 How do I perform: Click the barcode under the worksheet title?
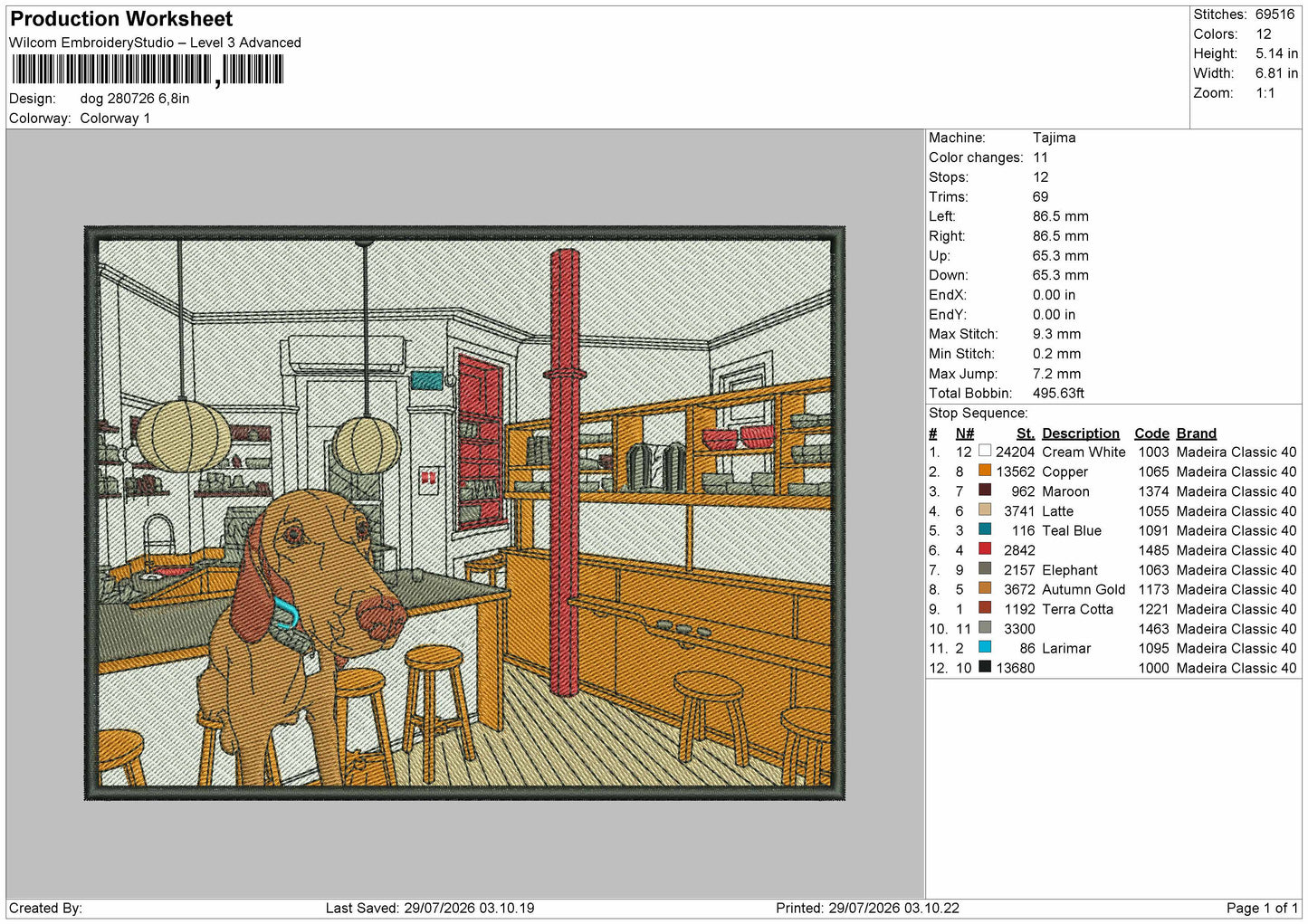point(148,70)
